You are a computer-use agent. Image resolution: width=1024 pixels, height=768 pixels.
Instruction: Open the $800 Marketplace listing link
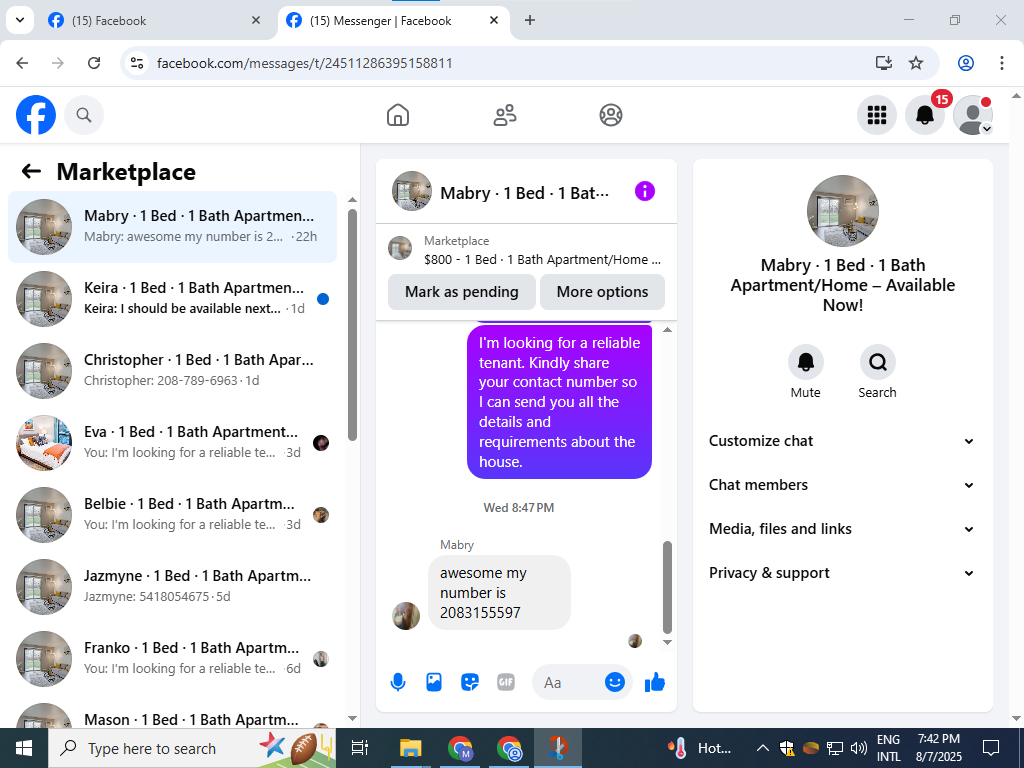click(x=526, y=250)
